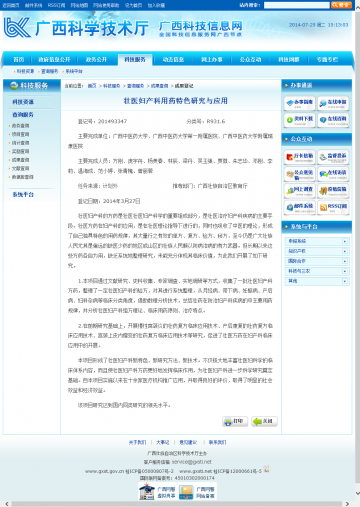Expand the 科技与三农 dropdown
The height and width of the screenshot is (507, 360).
317,271
